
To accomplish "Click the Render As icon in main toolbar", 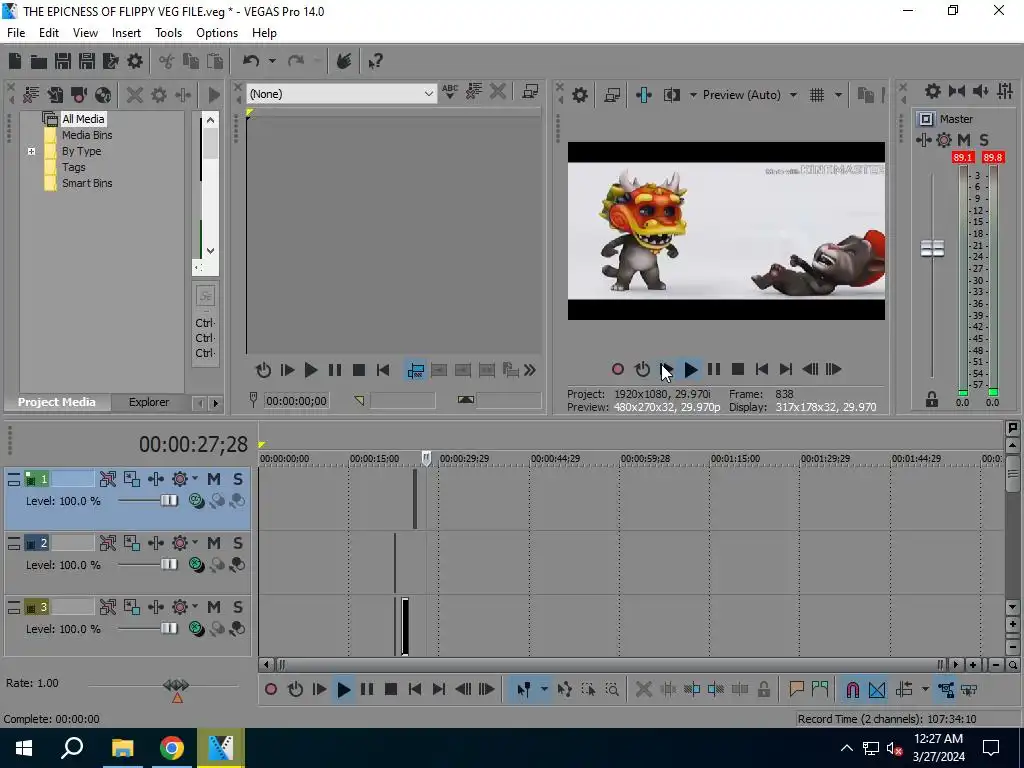I will (110, 61).
